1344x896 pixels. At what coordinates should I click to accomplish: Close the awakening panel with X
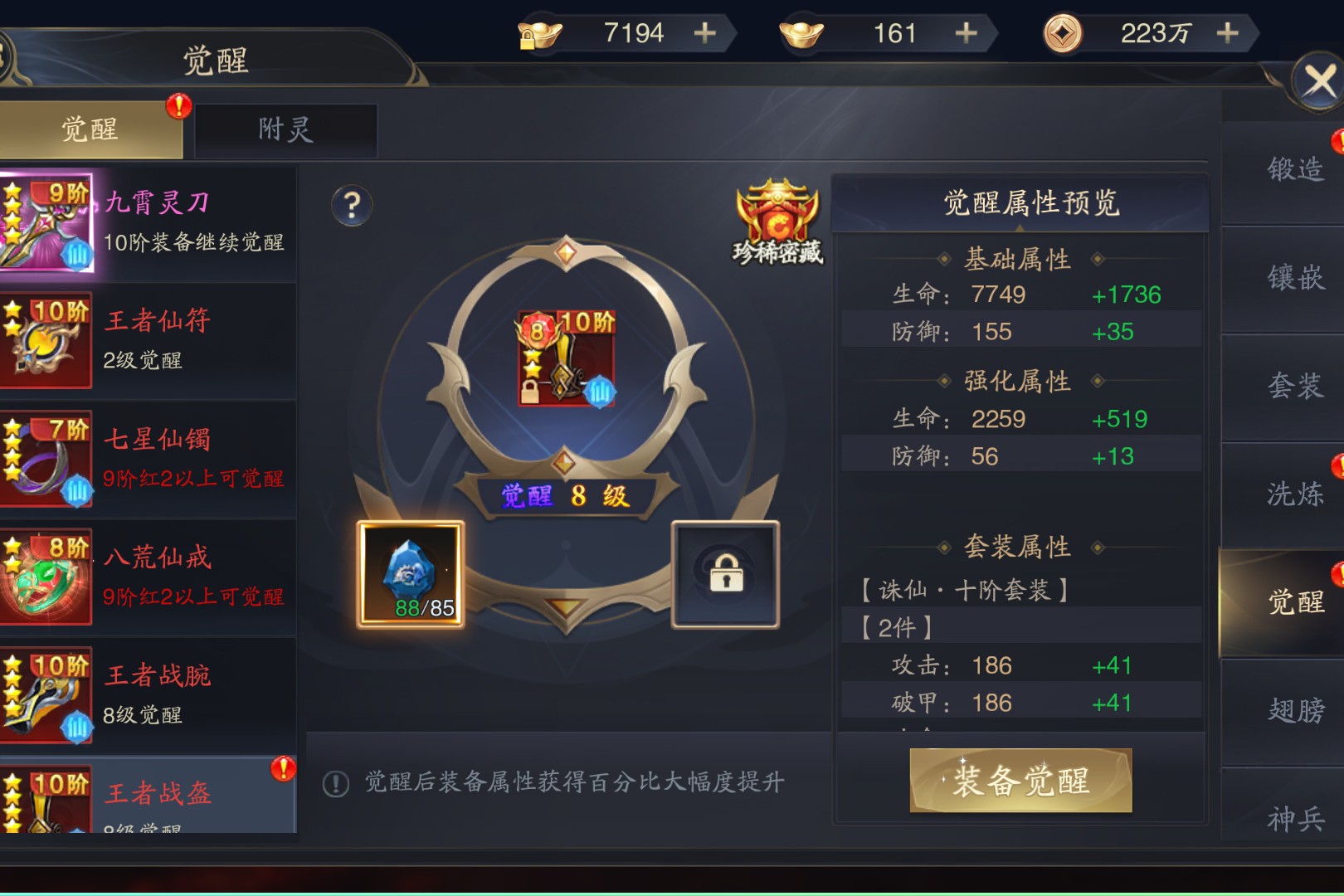coord(1319,81)
